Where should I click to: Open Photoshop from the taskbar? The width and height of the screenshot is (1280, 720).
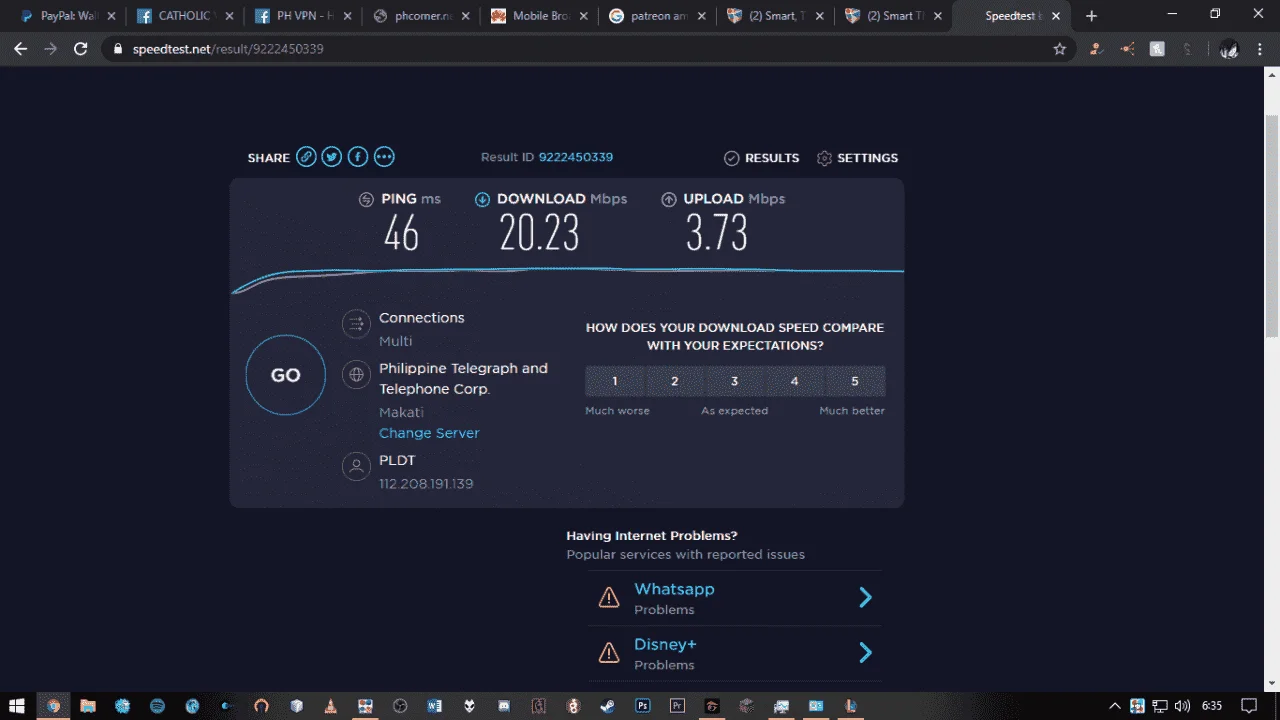[x=643, y=705]
